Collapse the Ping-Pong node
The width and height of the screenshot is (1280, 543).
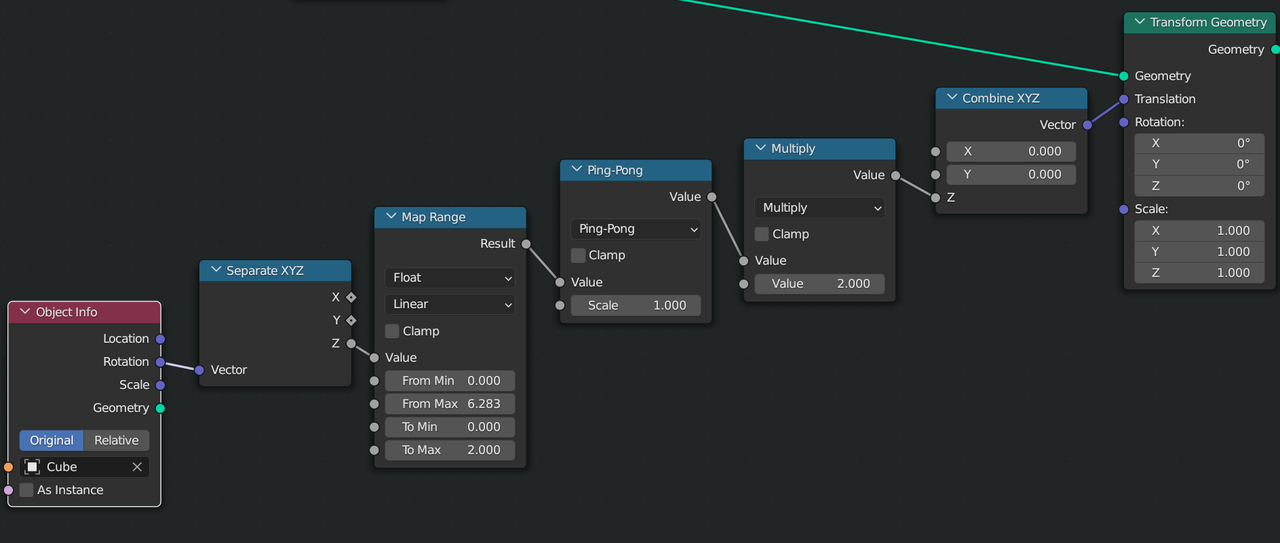pos(576,170)
